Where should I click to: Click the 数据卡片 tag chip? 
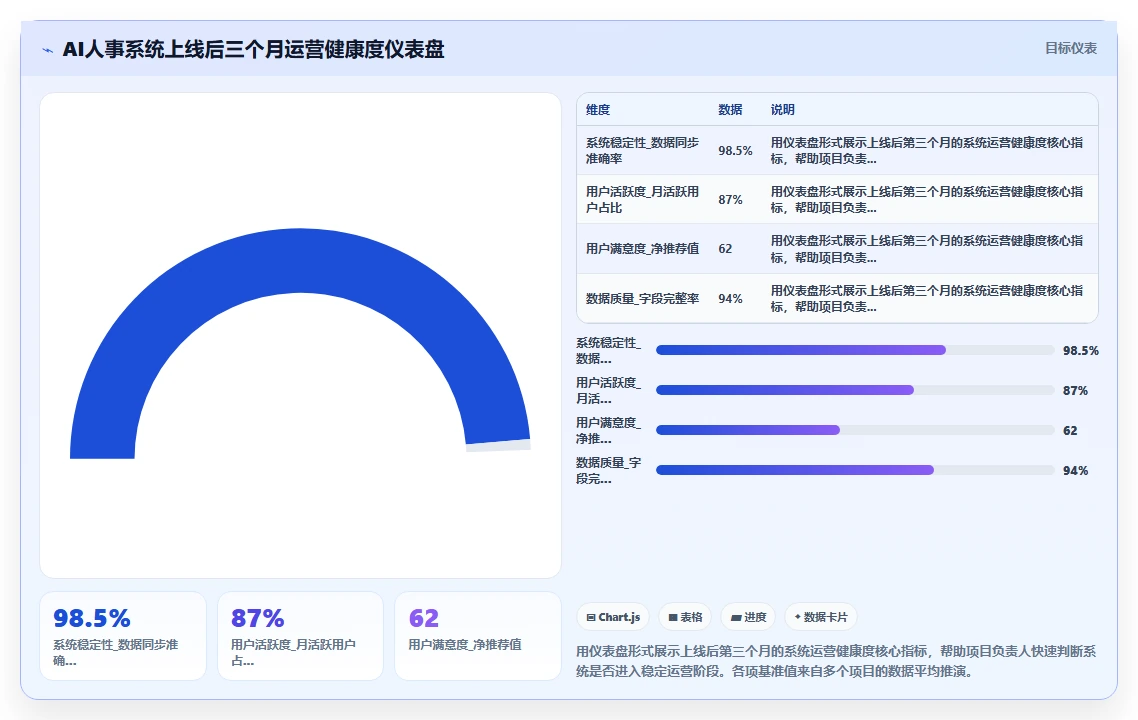821,617
